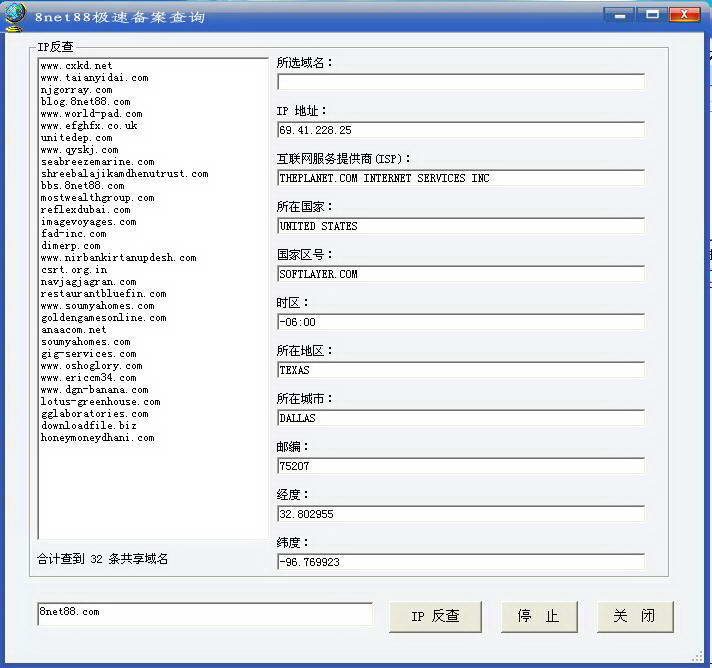The height and width of the screenshot is (668, 712).
Task: Select bbs.8net88.com in the list
Action: click(x=82, y=186)
